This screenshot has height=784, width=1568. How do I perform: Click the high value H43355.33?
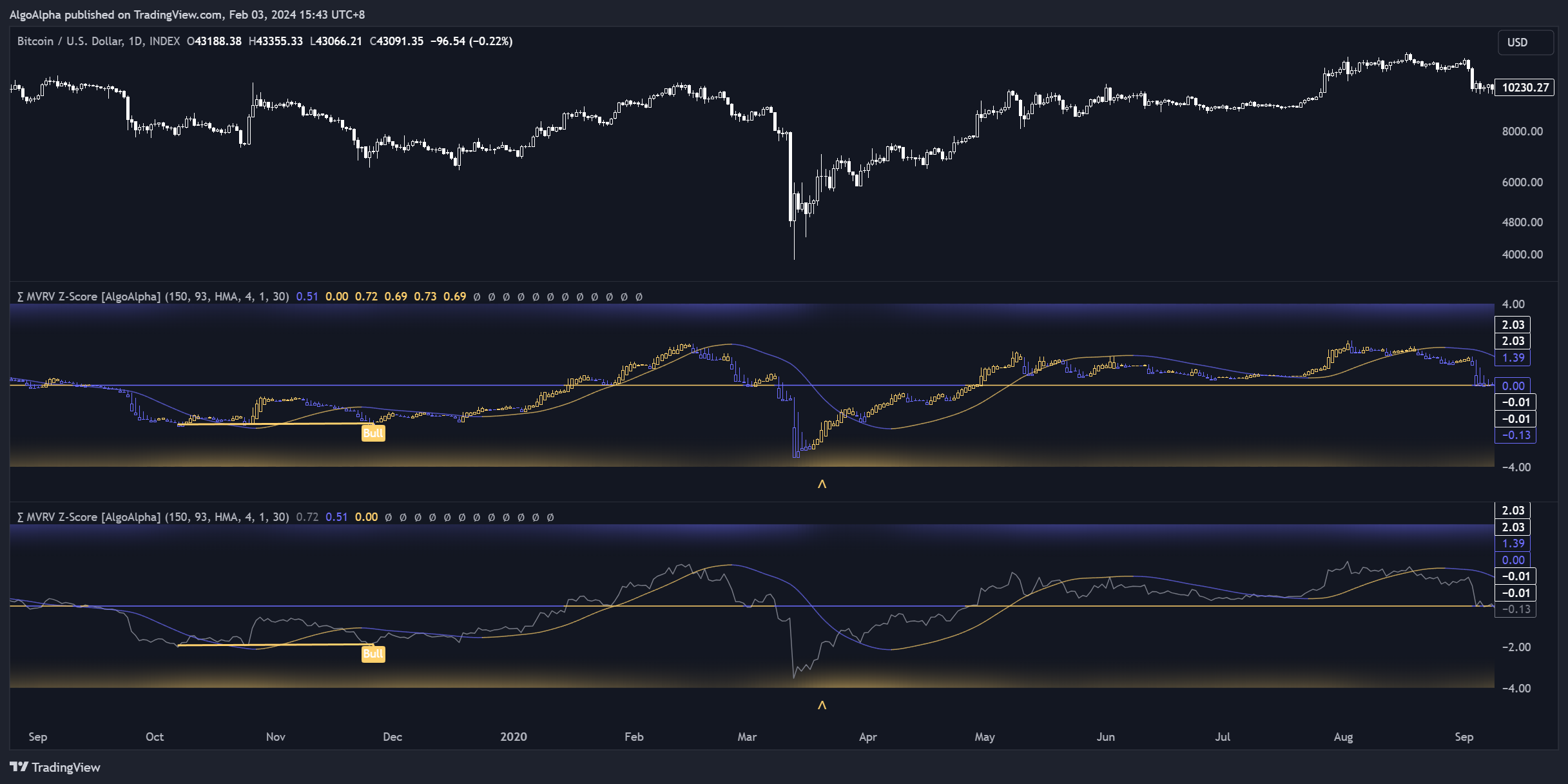click(x=276, y=41)
